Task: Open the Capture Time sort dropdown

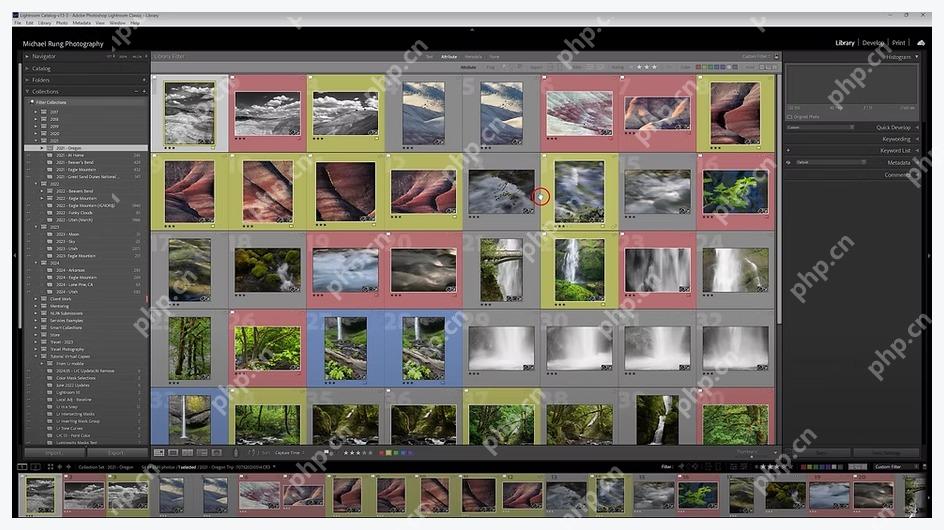Action: click(x=290, y=452)
